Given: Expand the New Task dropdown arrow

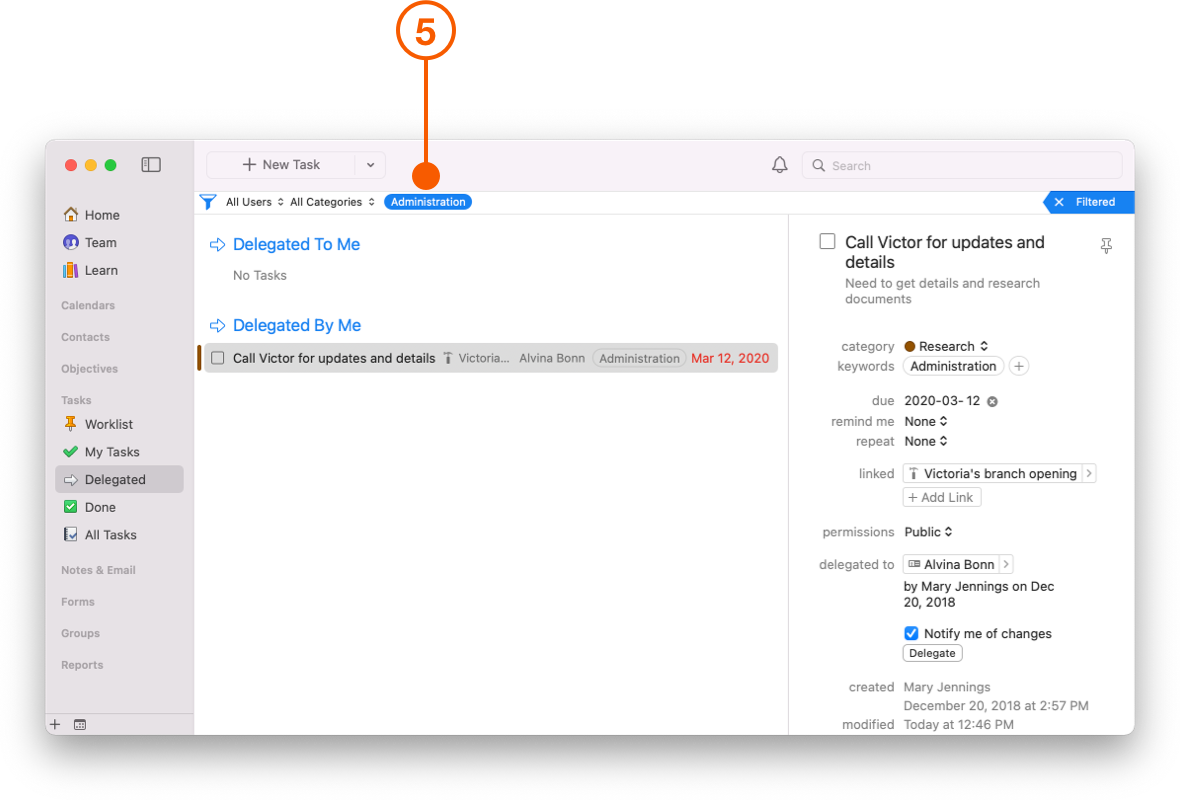Looking at the screenshot, I should (x=370, y=165).
